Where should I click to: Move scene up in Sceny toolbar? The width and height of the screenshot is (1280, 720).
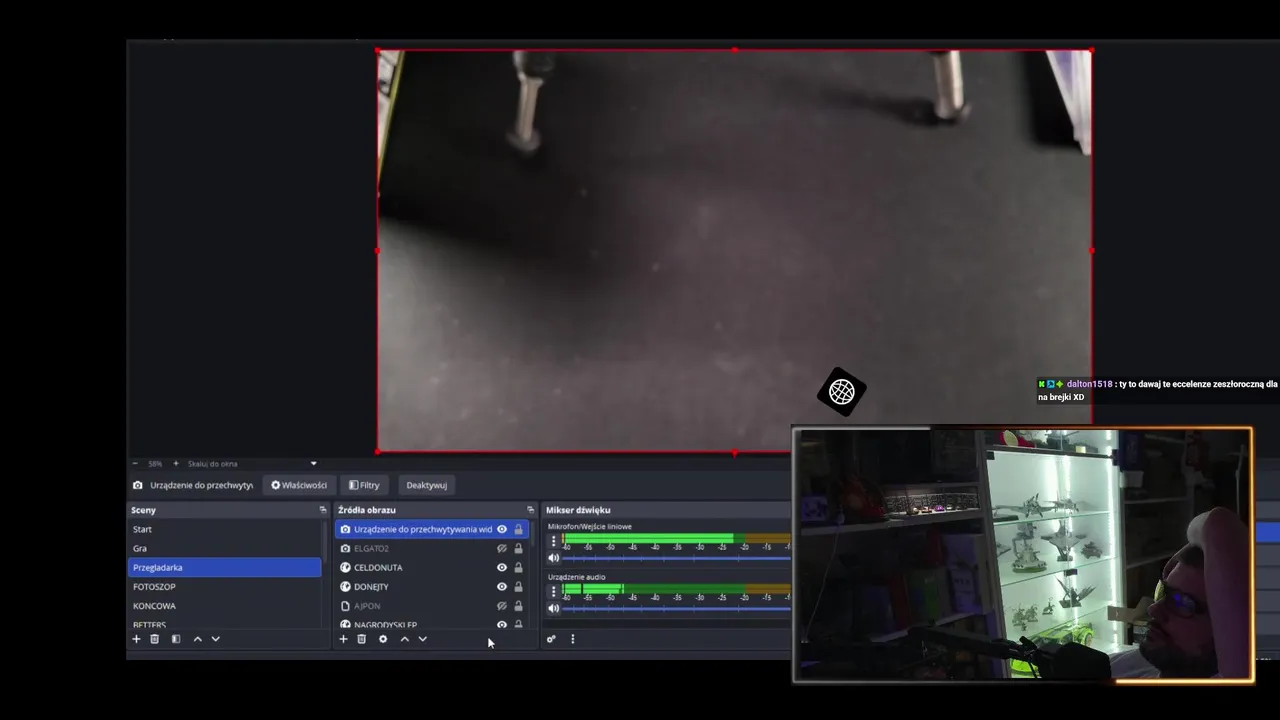coord(198,639)
